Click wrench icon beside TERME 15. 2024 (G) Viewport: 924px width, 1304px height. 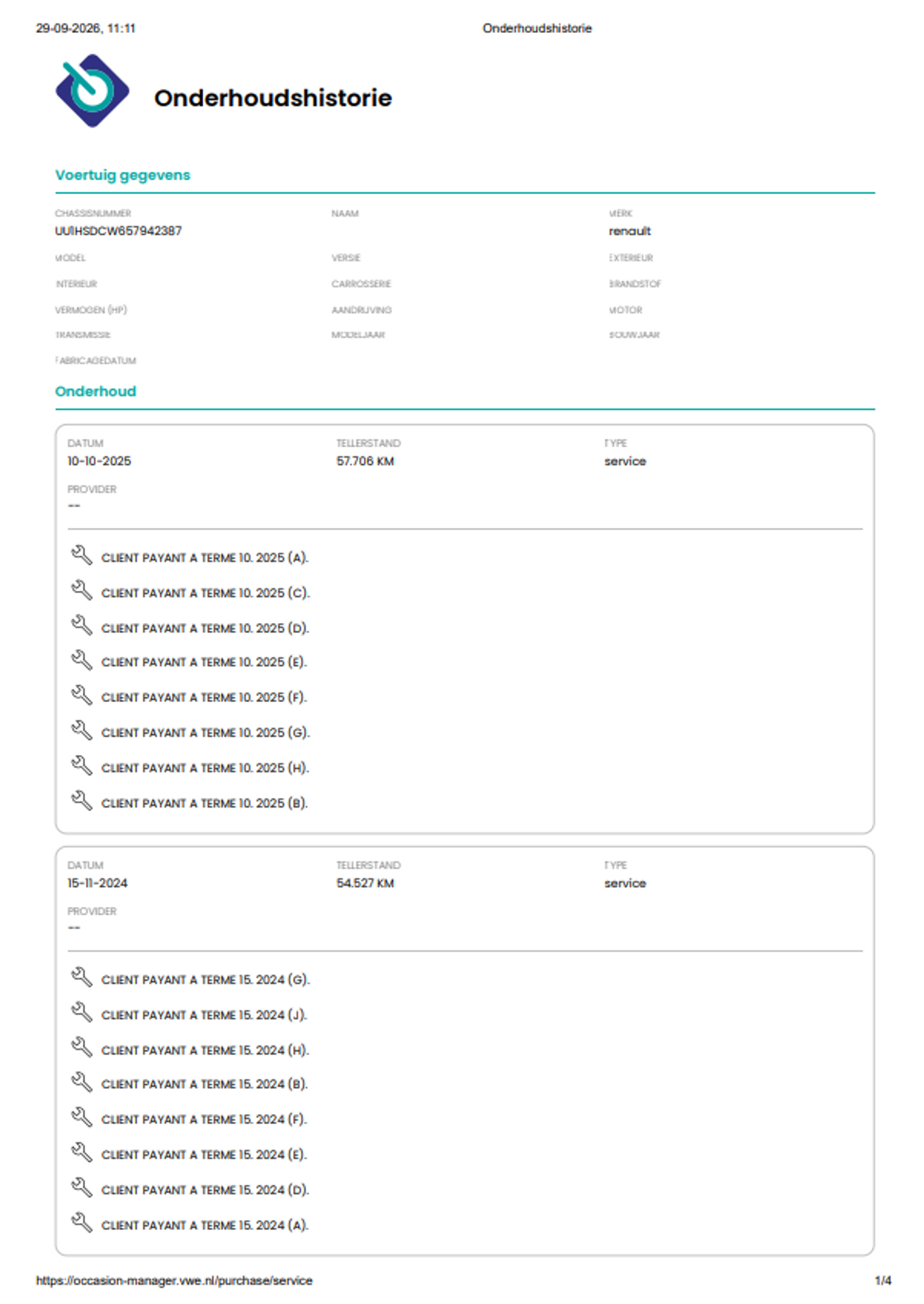tap(82, 977)
